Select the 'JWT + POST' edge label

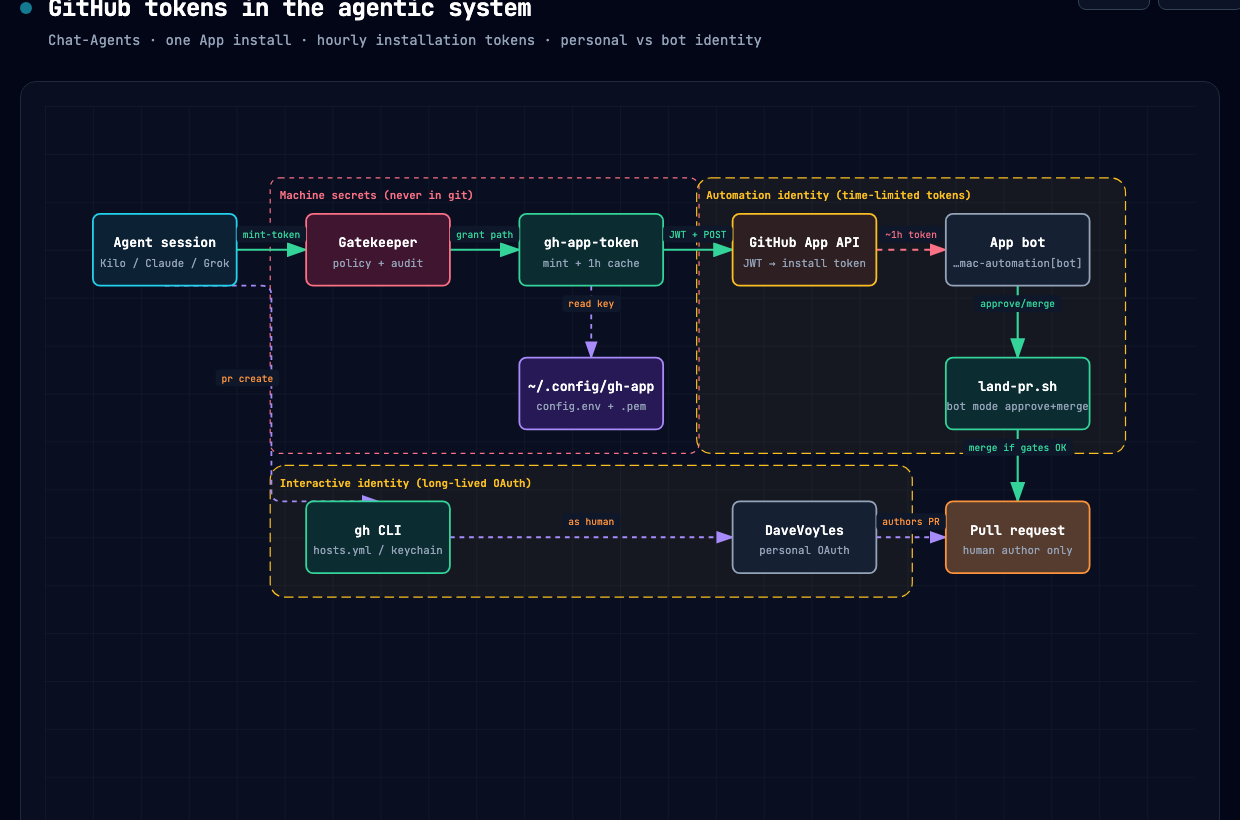(x=698, y=235)
